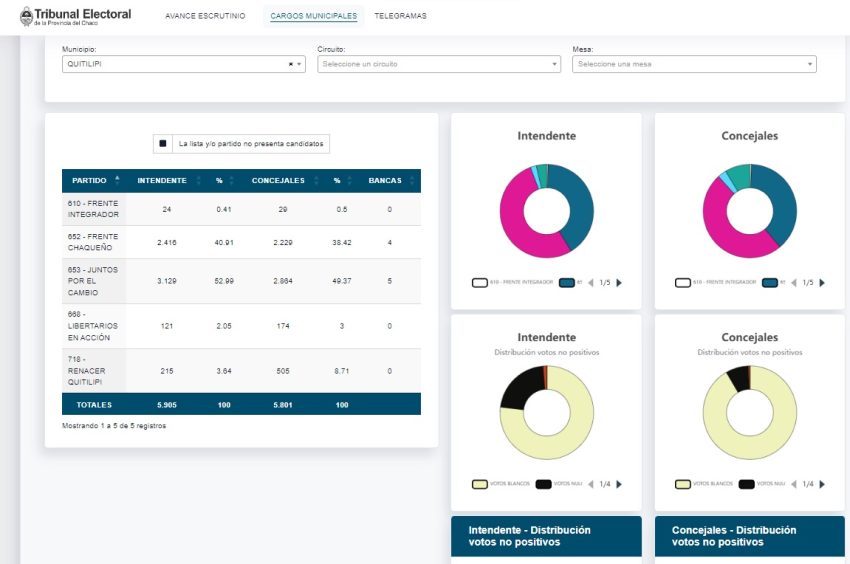The width and height of the screenshot is (850, 564).
Task: Click the Tribunal Electoral logo
Action: pyautogui.click(x=75, y=17)
